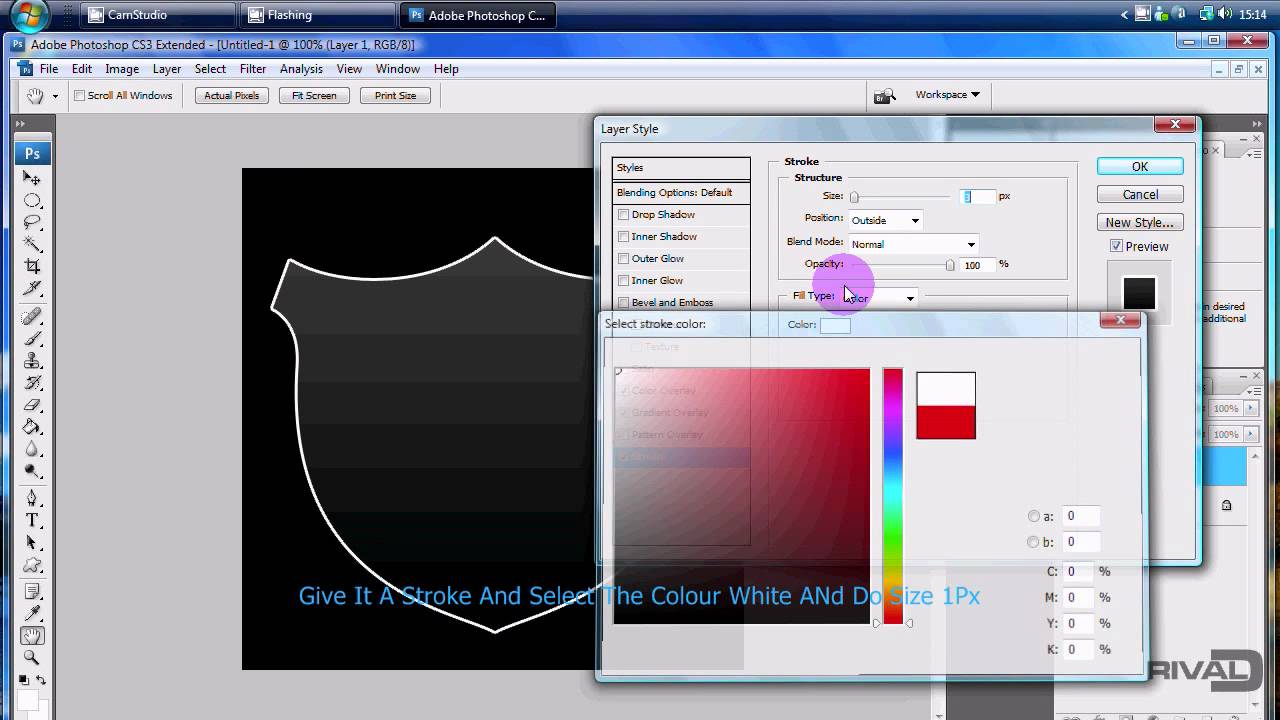Screen dimensions: 1280x720
Task: Select the Eraser tool
Action: click(x=32, y=404)
